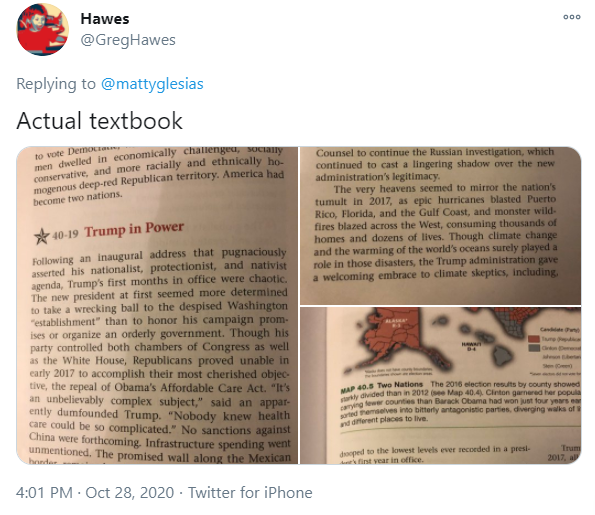Open the tweet's three-dot more menu

tap(571, 17)
